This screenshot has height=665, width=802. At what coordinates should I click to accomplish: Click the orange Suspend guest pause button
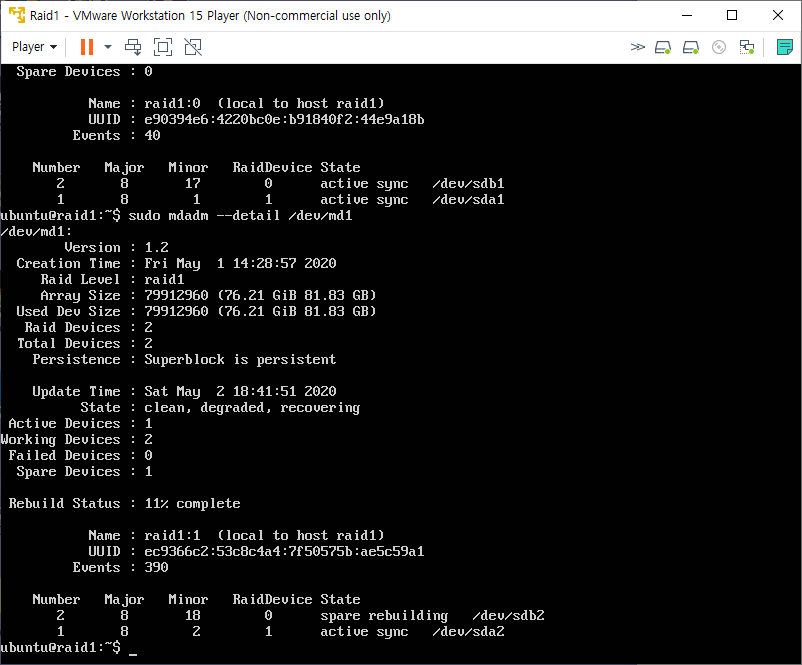coord(86,47)
